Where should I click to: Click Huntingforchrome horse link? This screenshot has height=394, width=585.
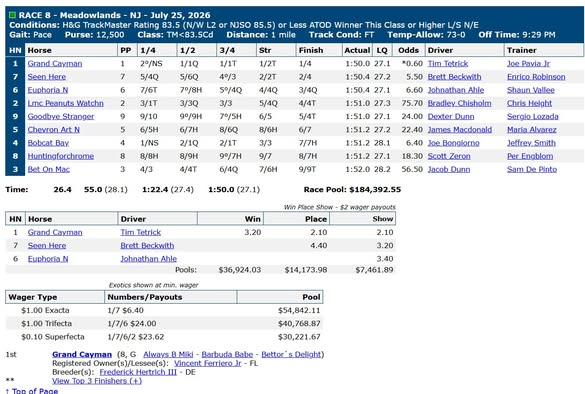click(x=61, y=156)
